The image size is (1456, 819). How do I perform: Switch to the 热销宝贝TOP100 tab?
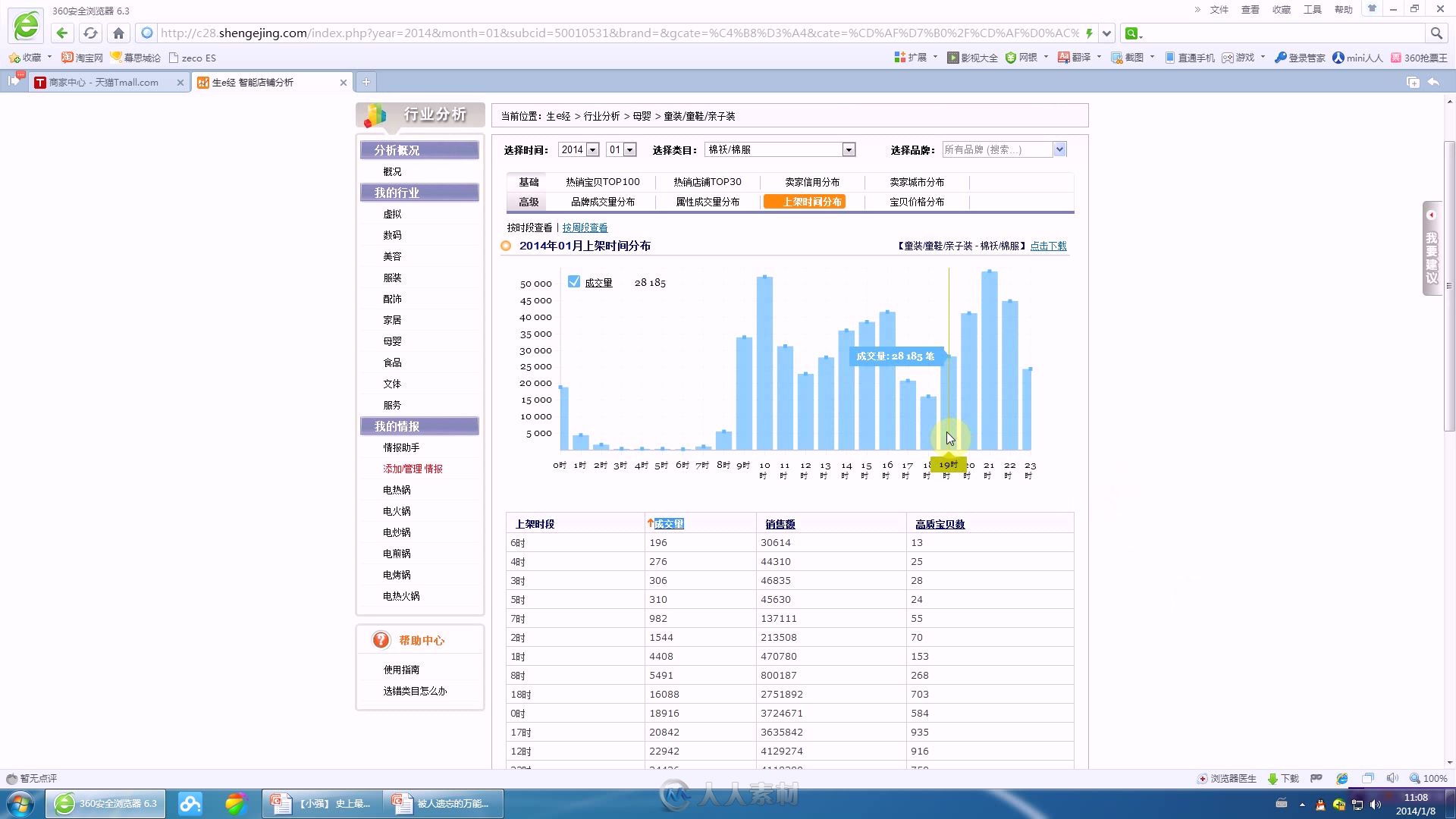603,182
